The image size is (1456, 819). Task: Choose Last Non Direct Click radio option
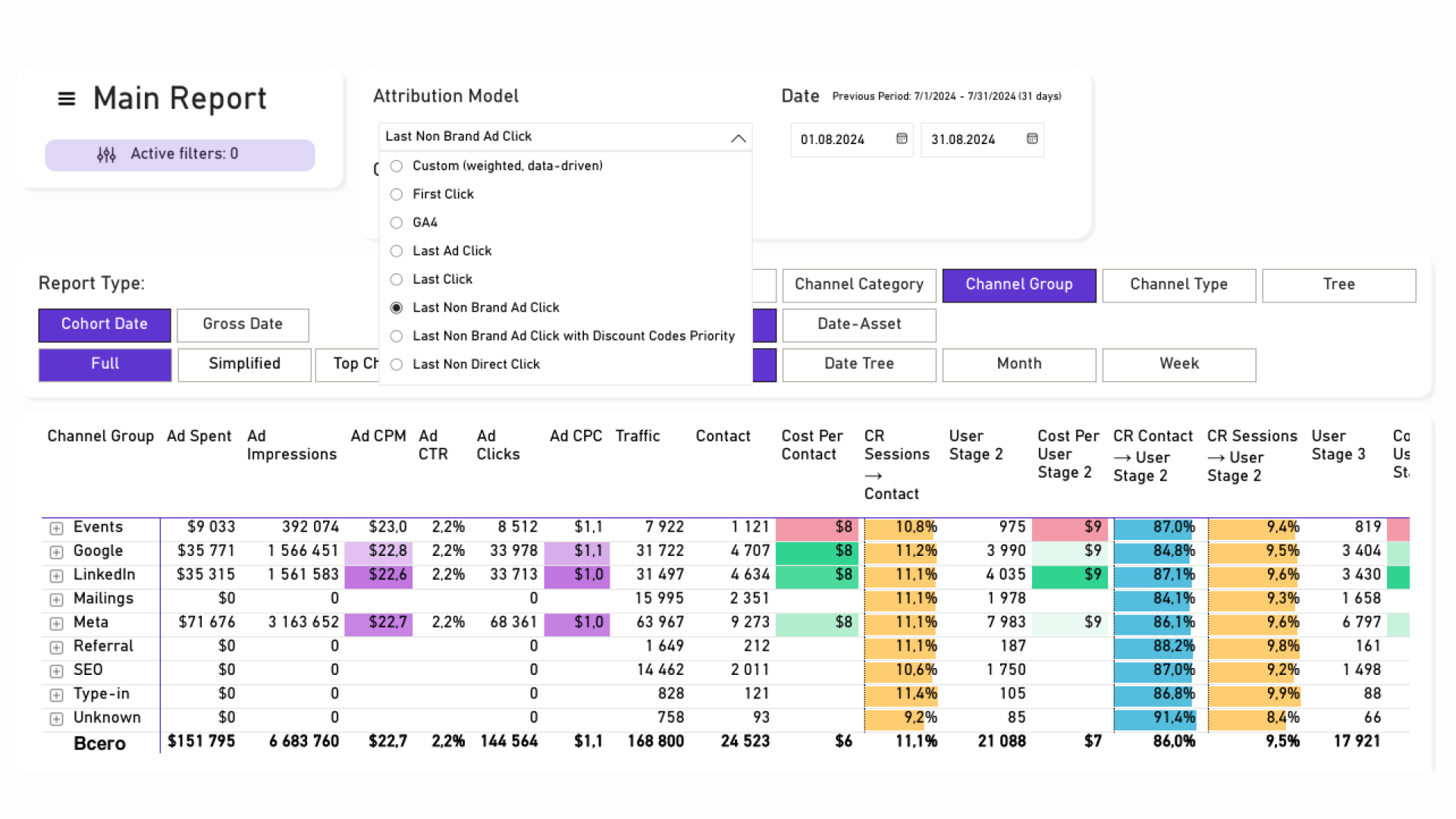[x=397, y=365]
